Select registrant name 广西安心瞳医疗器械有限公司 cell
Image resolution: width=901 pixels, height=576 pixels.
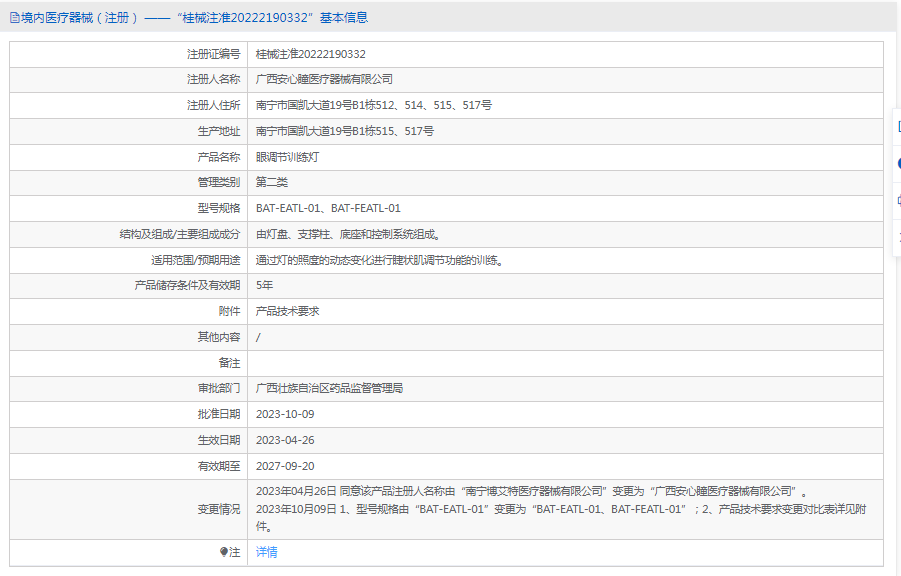pos(324,79)
